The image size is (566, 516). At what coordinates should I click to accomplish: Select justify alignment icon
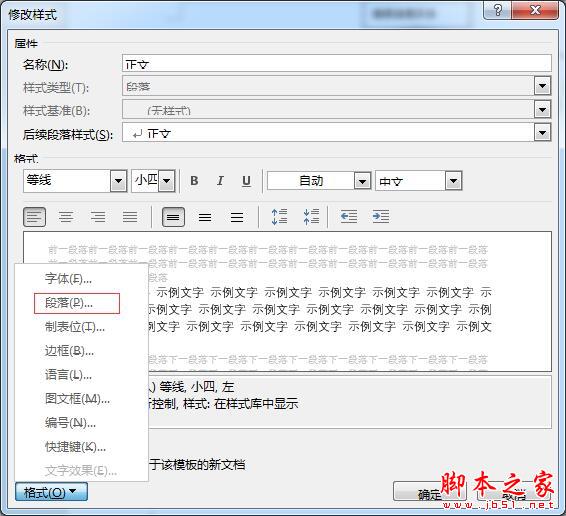coord(130,217)
